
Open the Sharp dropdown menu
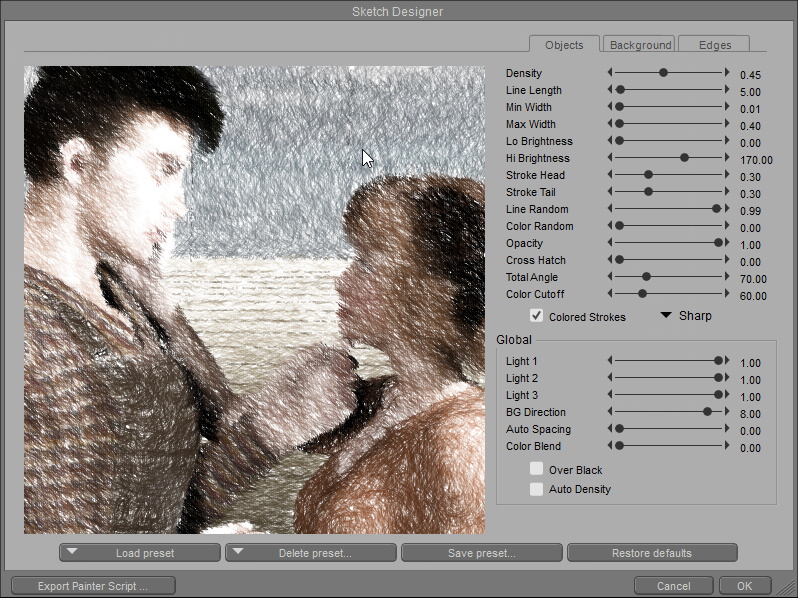pos(686,316)
